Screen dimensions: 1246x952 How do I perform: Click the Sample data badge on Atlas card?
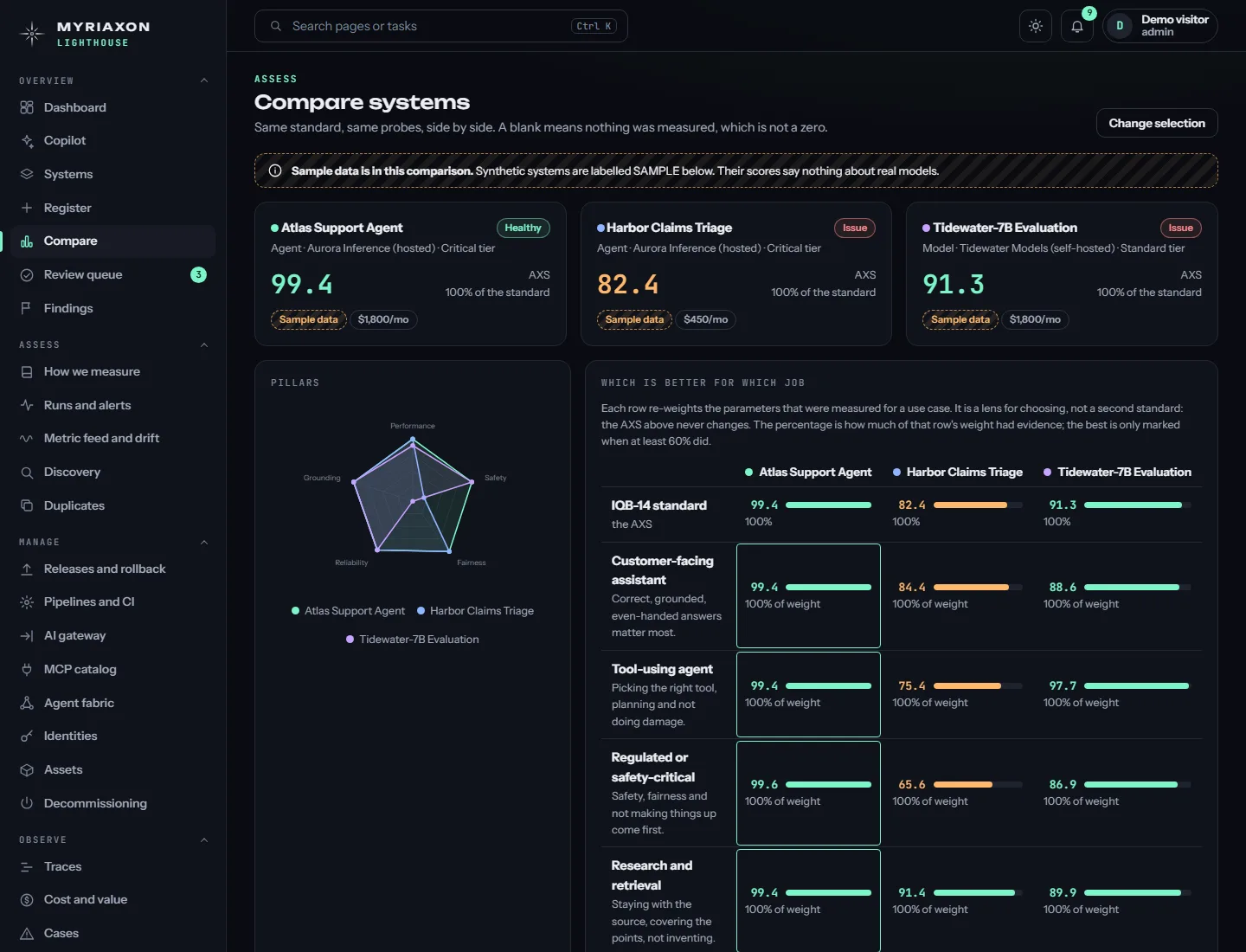click(309, 320)
